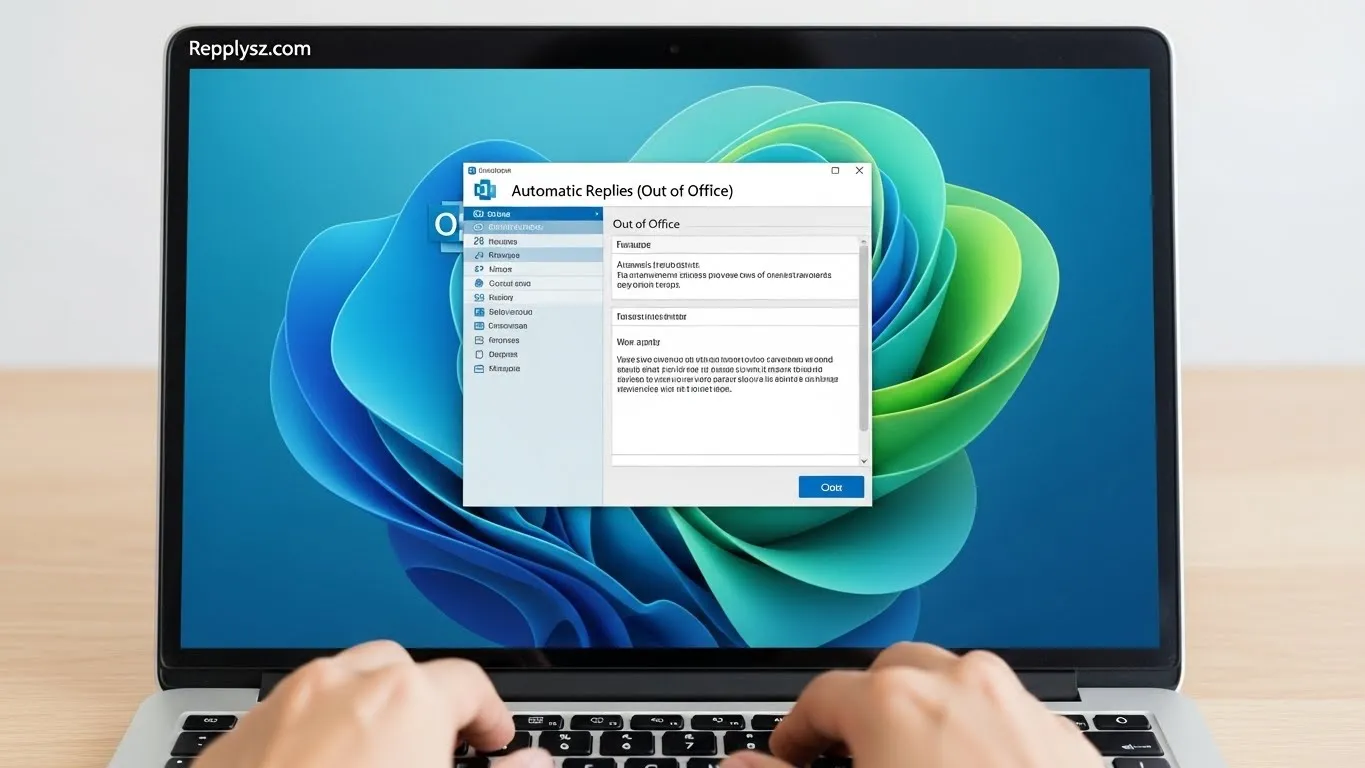The image size is (1365, 768).
Task: Click the history clock icon in the sidebar
Action: [x=478, y=297]
